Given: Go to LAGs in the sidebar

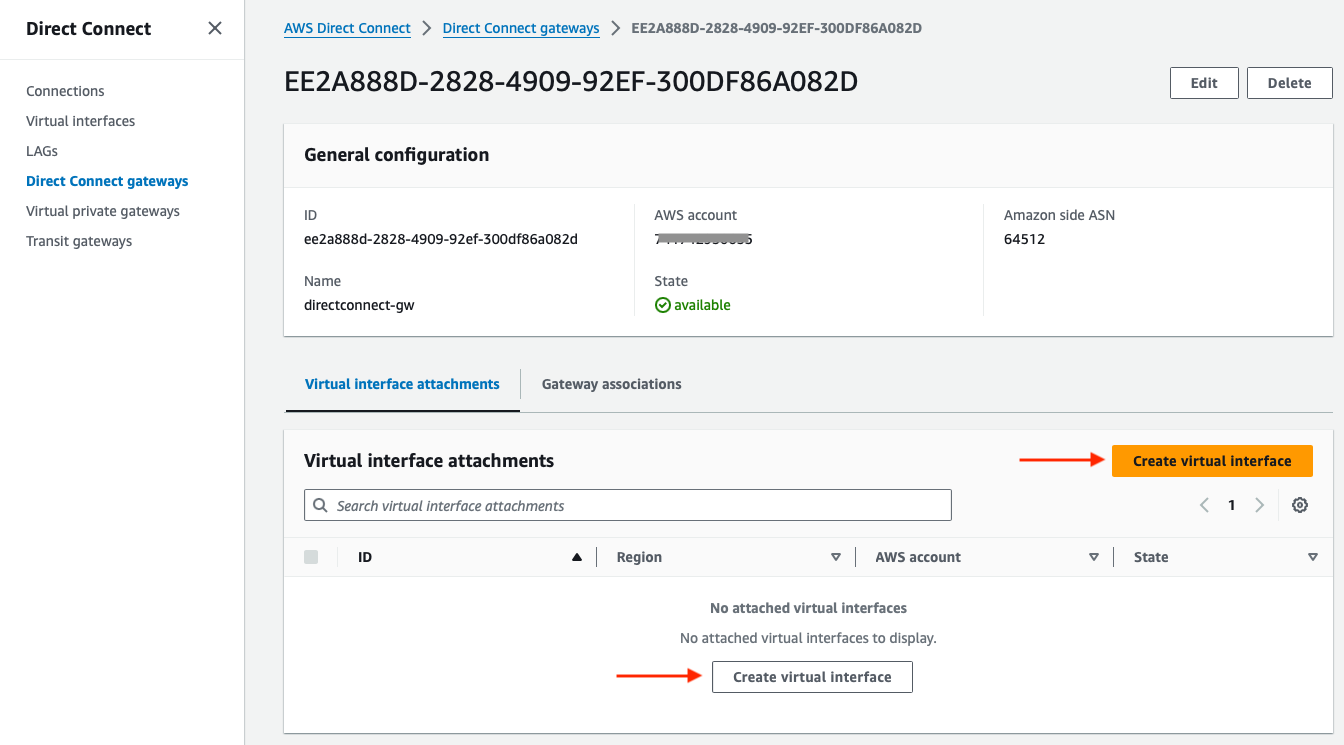Looking at the screenshot, I should 42,151.
